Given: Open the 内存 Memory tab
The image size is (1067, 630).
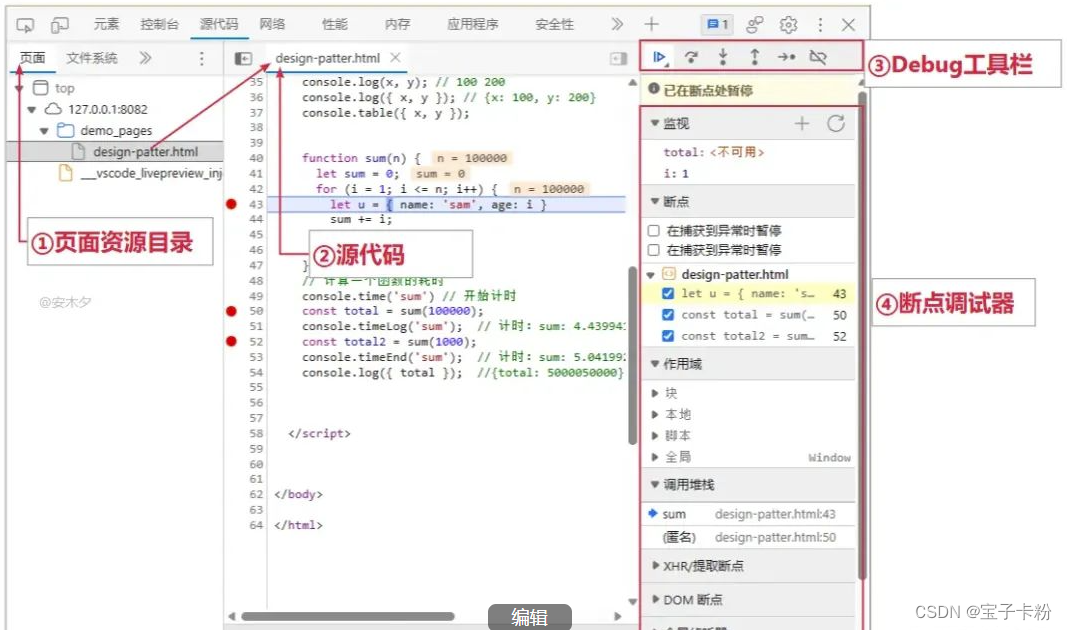Looking at the screenshot, I should 397,24.
